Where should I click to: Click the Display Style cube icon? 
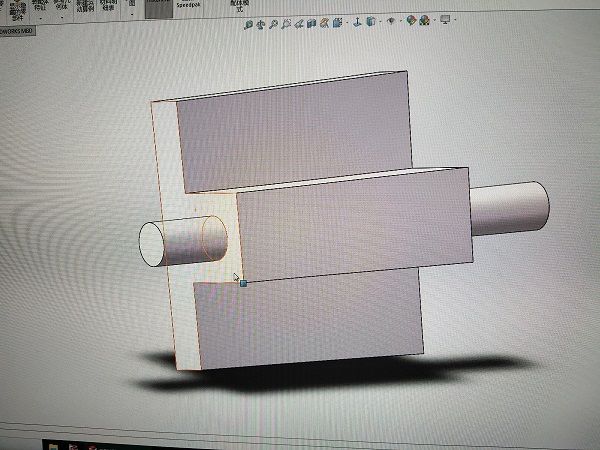coord(370,20)
